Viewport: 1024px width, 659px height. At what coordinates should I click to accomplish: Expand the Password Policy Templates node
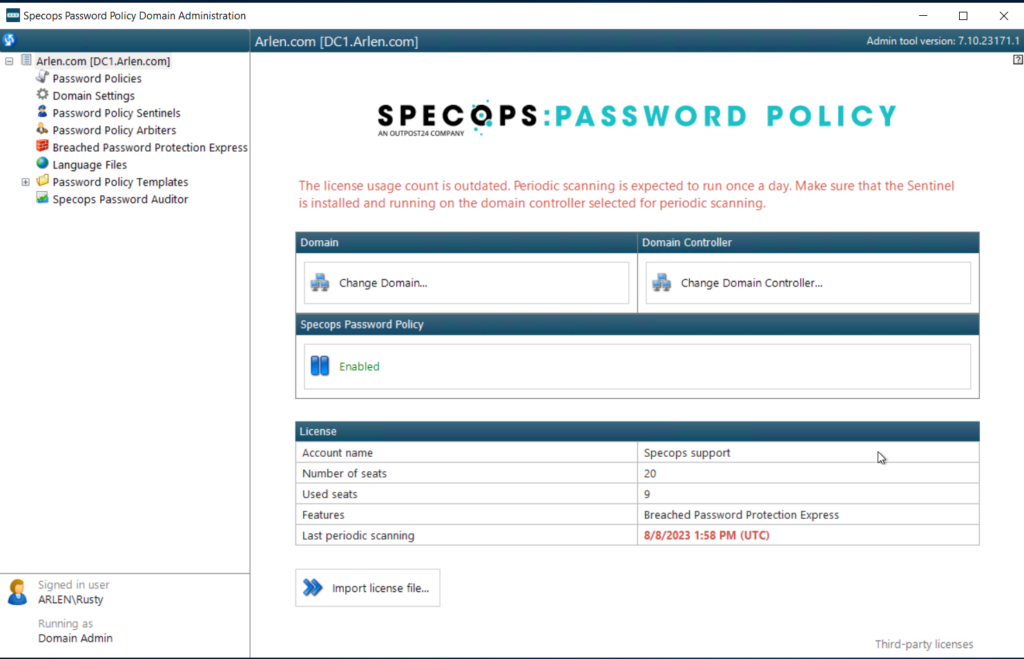click(25, 182)
